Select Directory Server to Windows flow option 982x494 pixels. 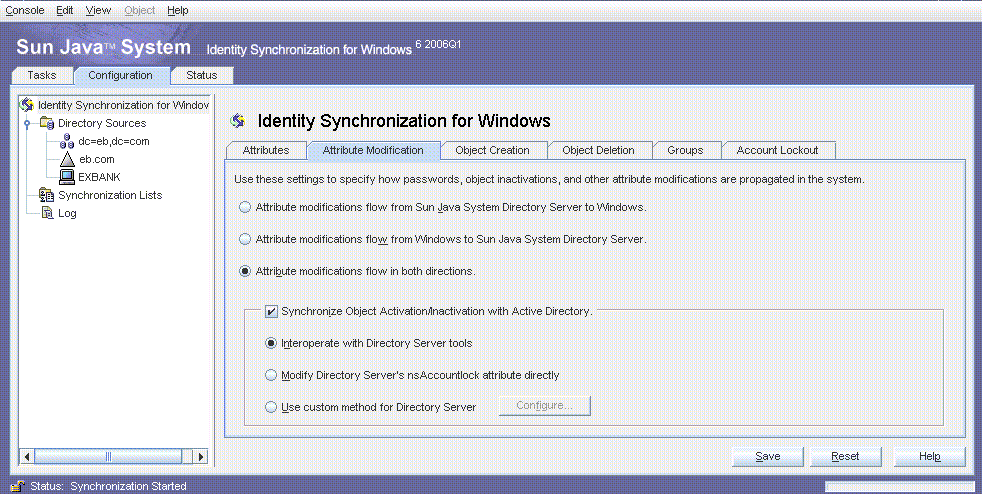pyautogui.click(x=246, y=207)
